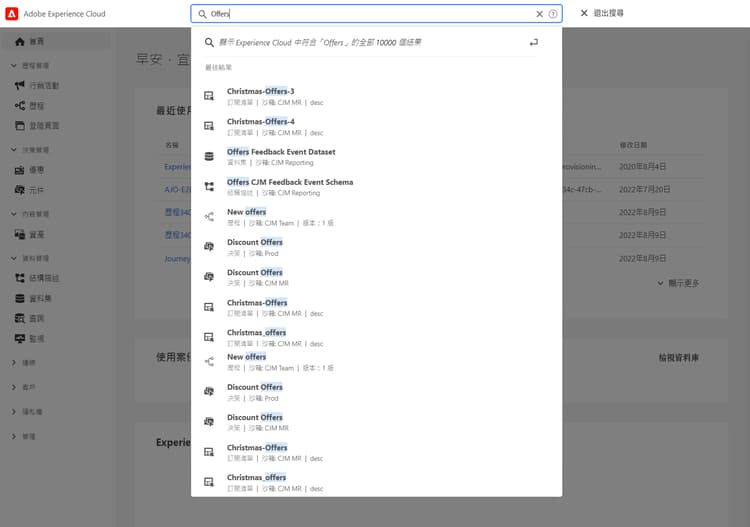Open Components (元件) icon in sidebar
The width and height of the screenshot is (750, 527).
(20, 190)
